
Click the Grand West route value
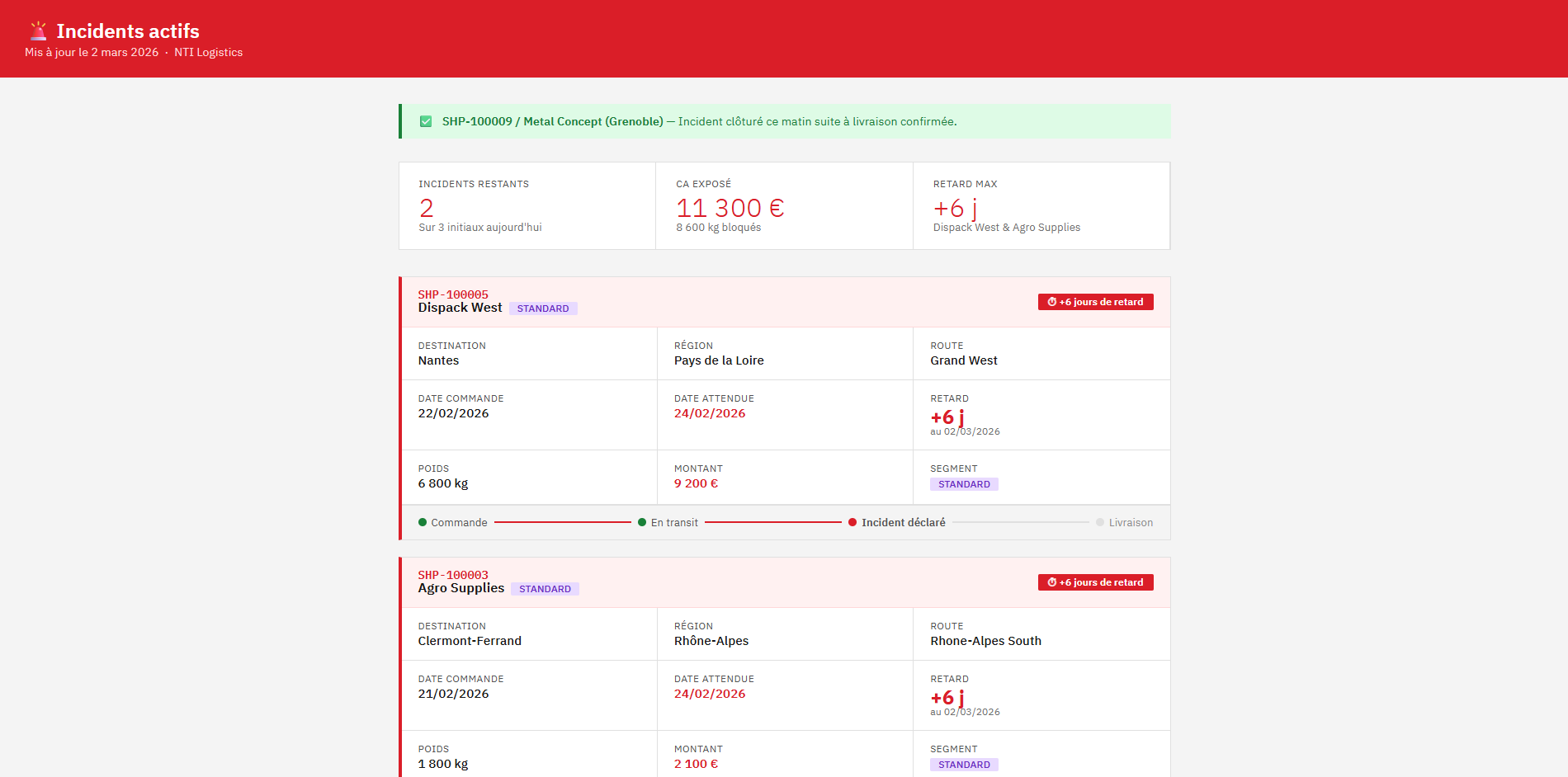[964, 360]
